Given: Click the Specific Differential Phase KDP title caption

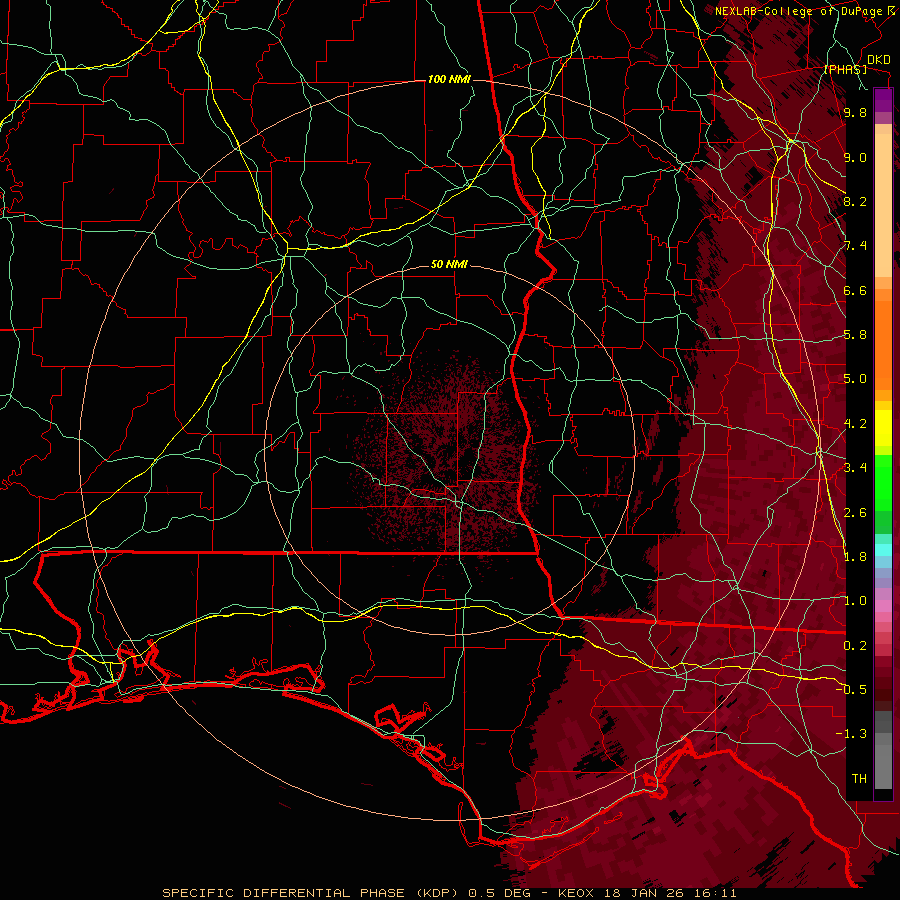Looking at the screenshot, I should [x=449, y=893].
